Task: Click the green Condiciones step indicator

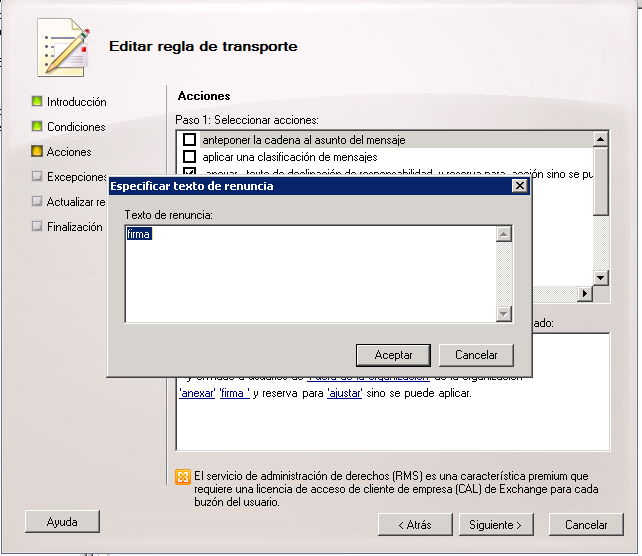Action: pos(37,127)
